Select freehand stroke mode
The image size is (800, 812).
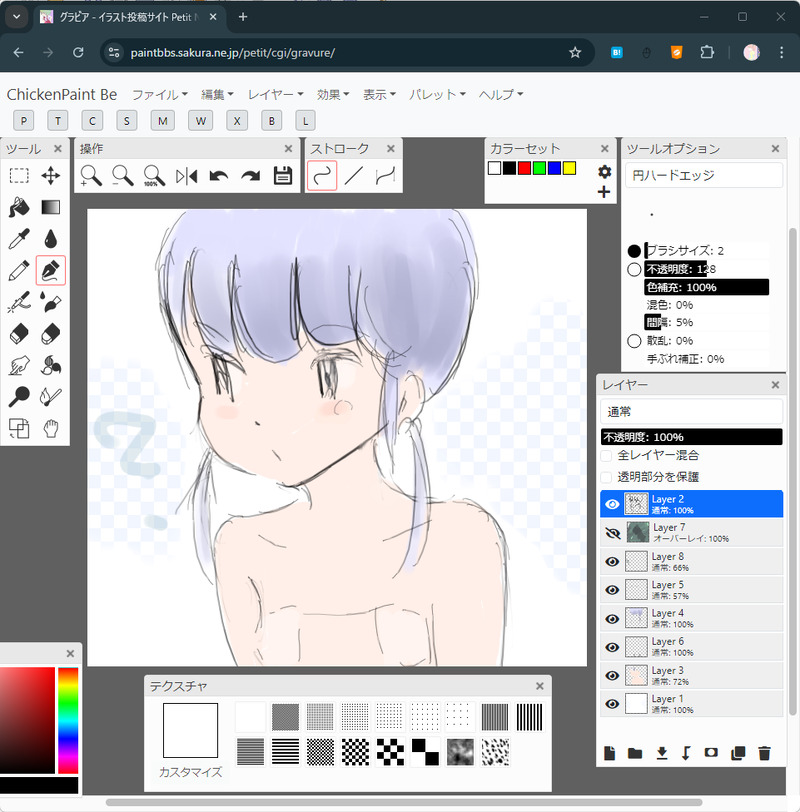point(322,176)
